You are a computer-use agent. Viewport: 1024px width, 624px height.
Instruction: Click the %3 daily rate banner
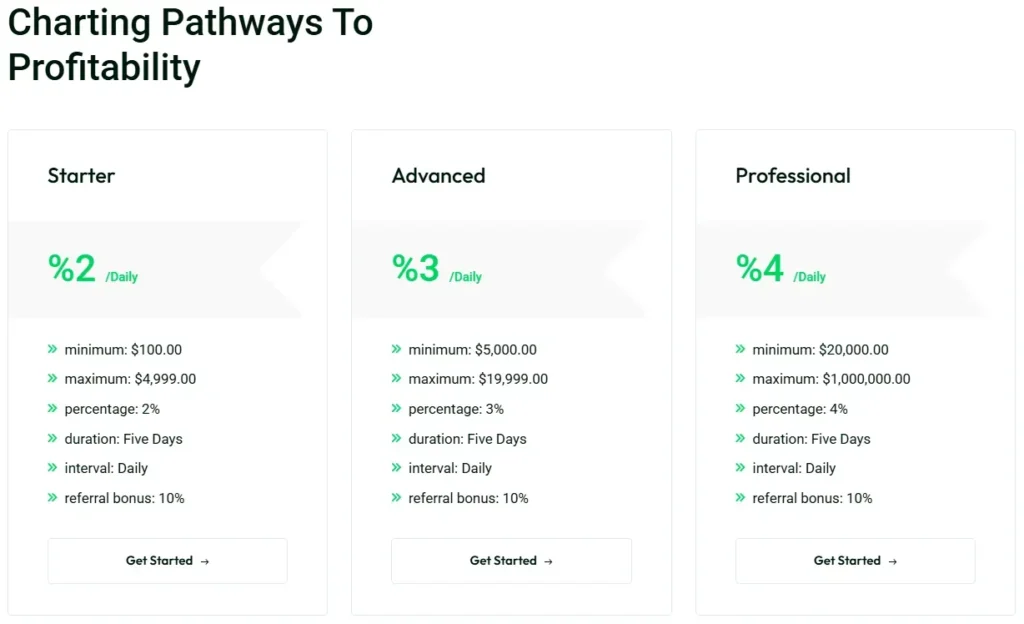coord(436,269)
